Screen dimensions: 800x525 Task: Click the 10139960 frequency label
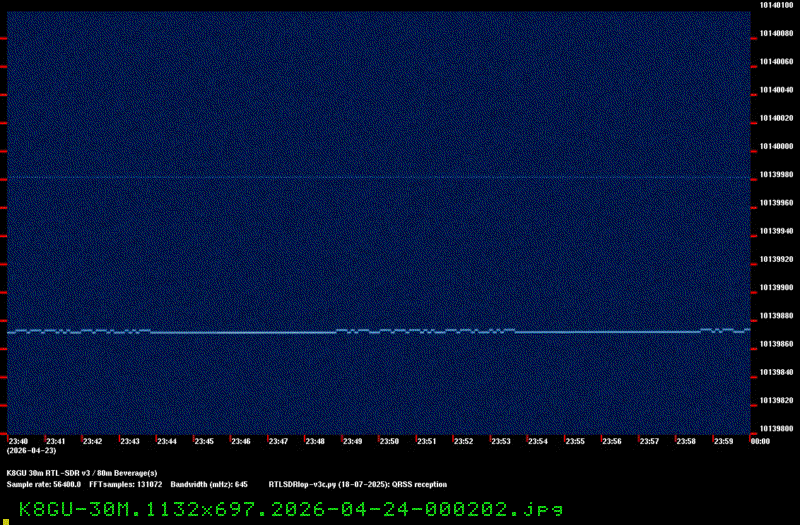coord(777,203)
